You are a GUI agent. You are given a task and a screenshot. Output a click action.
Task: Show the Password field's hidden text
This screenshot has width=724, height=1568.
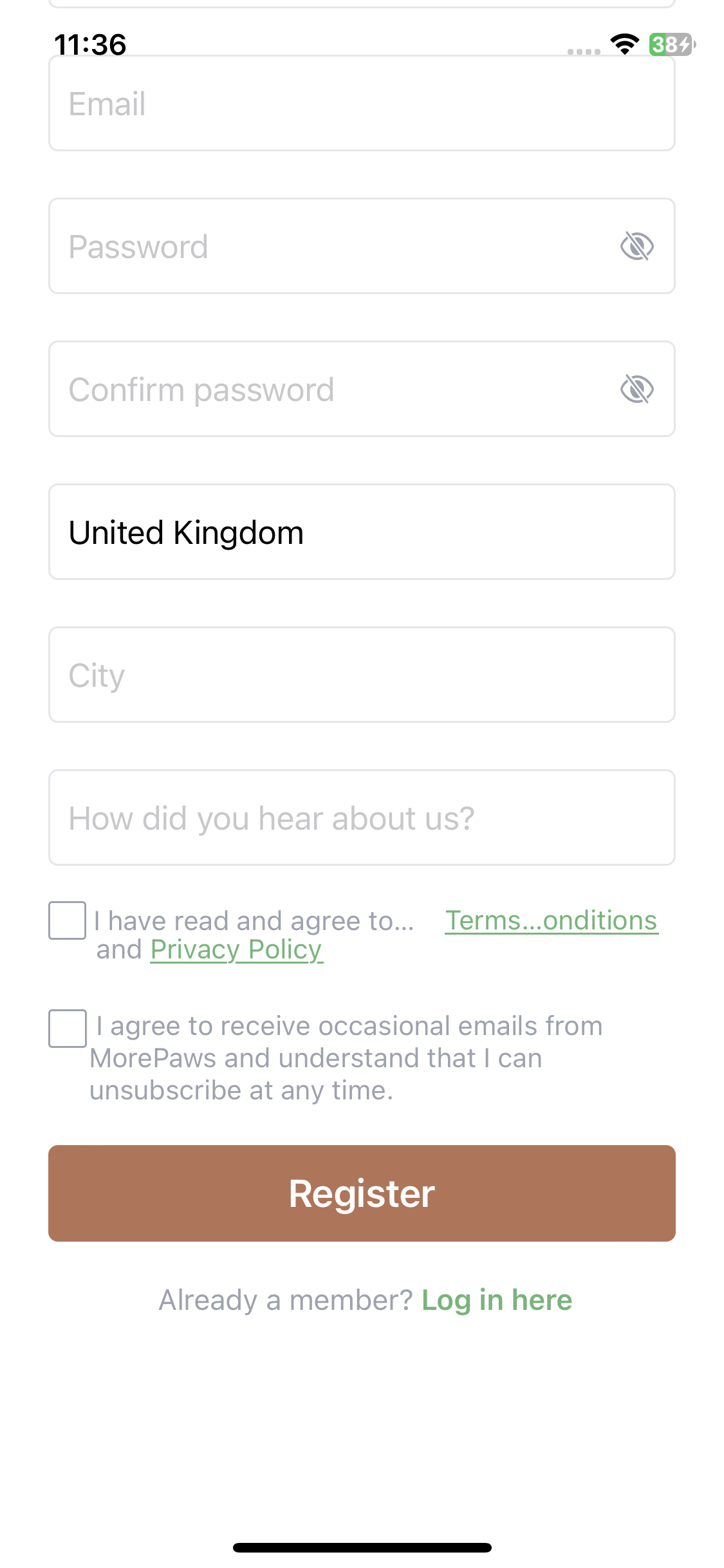click(636, 247)
